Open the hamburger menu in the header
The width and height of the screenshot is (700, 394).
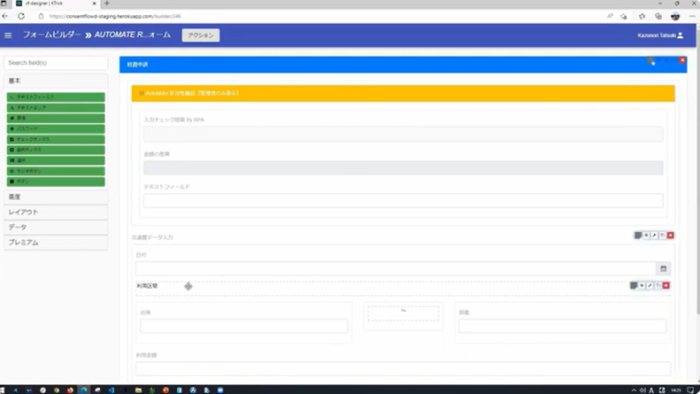click(x=8, y=35)
